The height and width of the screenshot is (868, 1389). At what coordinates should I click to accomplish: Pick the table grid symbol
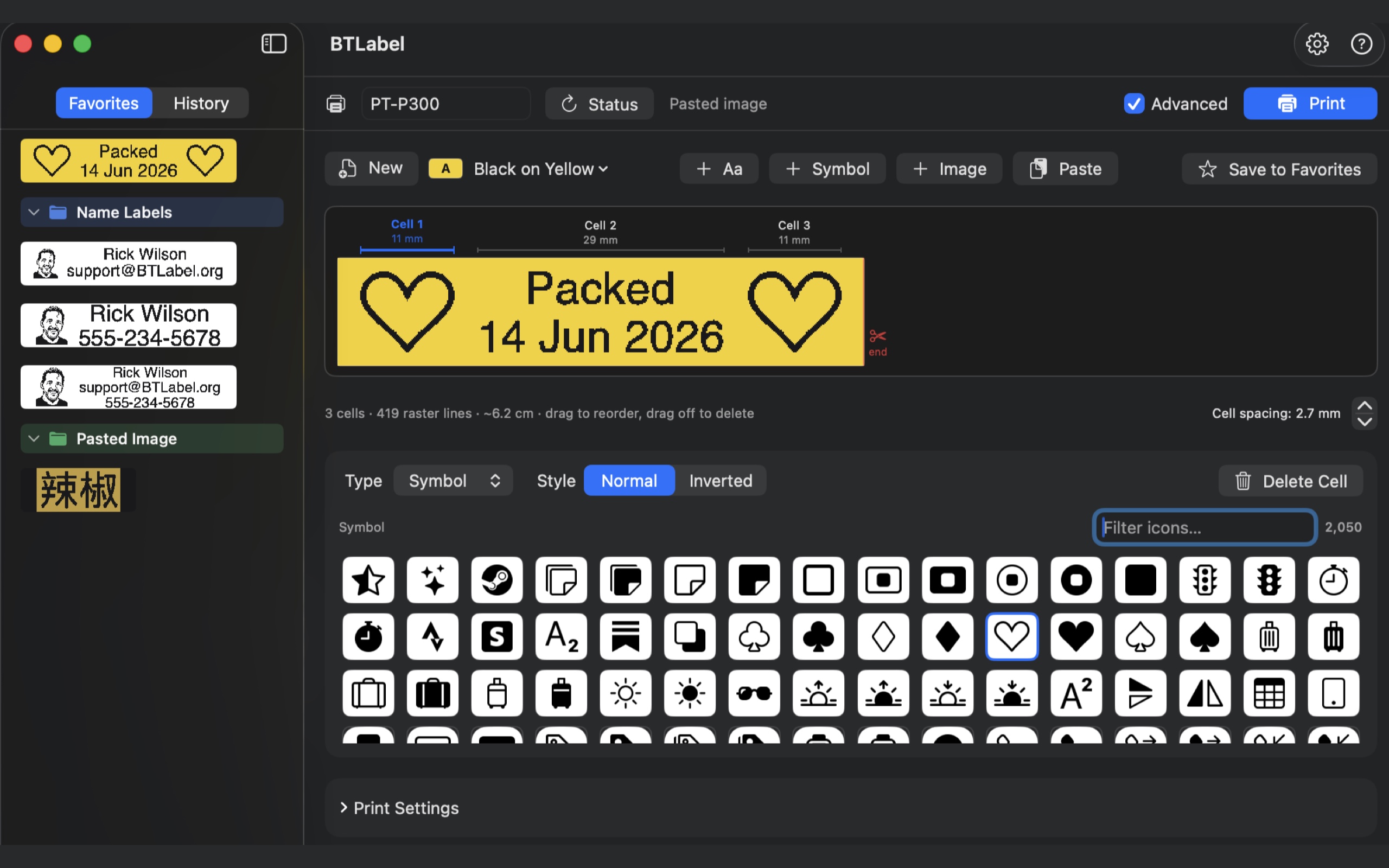click(x=1269, y=693)
